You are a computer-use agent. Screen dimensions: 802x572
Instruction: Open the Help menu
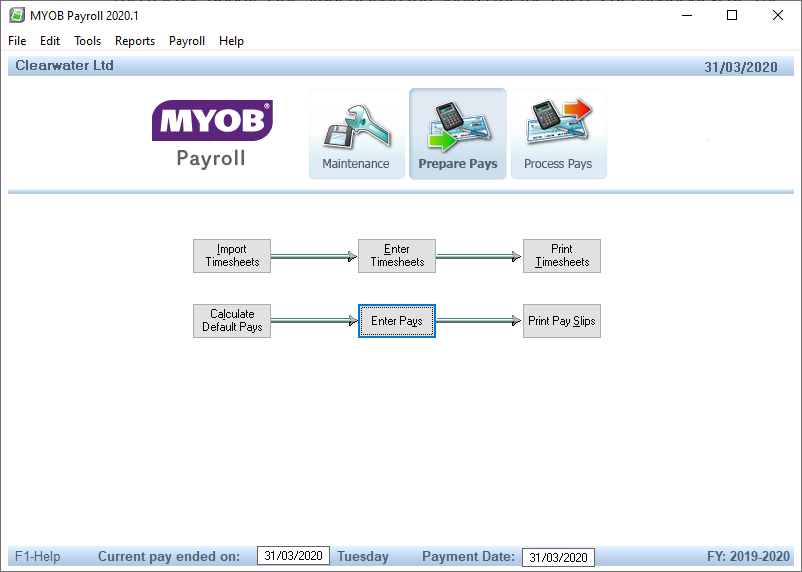[231, 41]
